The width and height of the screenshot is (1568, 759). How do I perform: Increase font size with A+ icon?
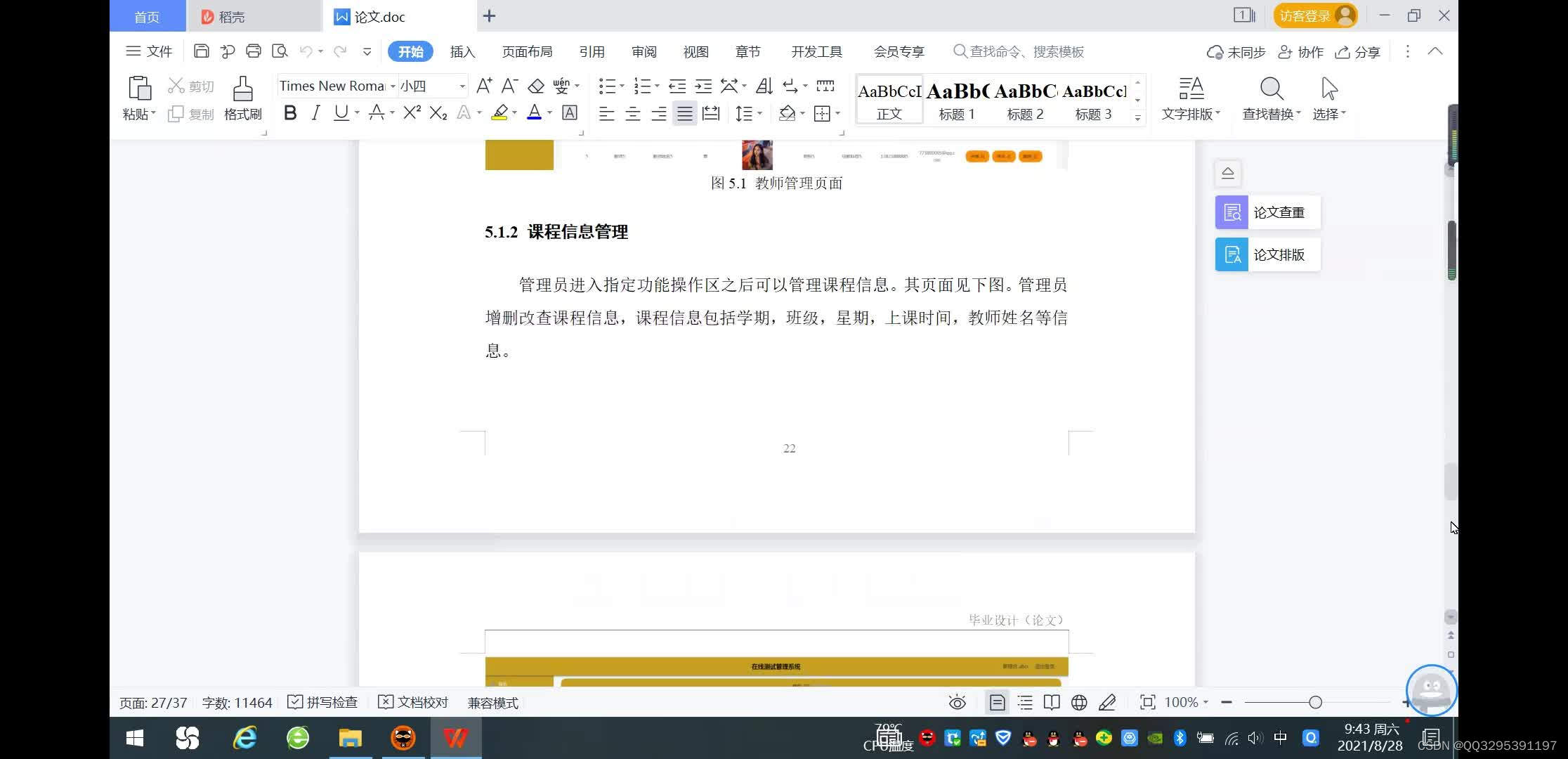pos(484,86)
